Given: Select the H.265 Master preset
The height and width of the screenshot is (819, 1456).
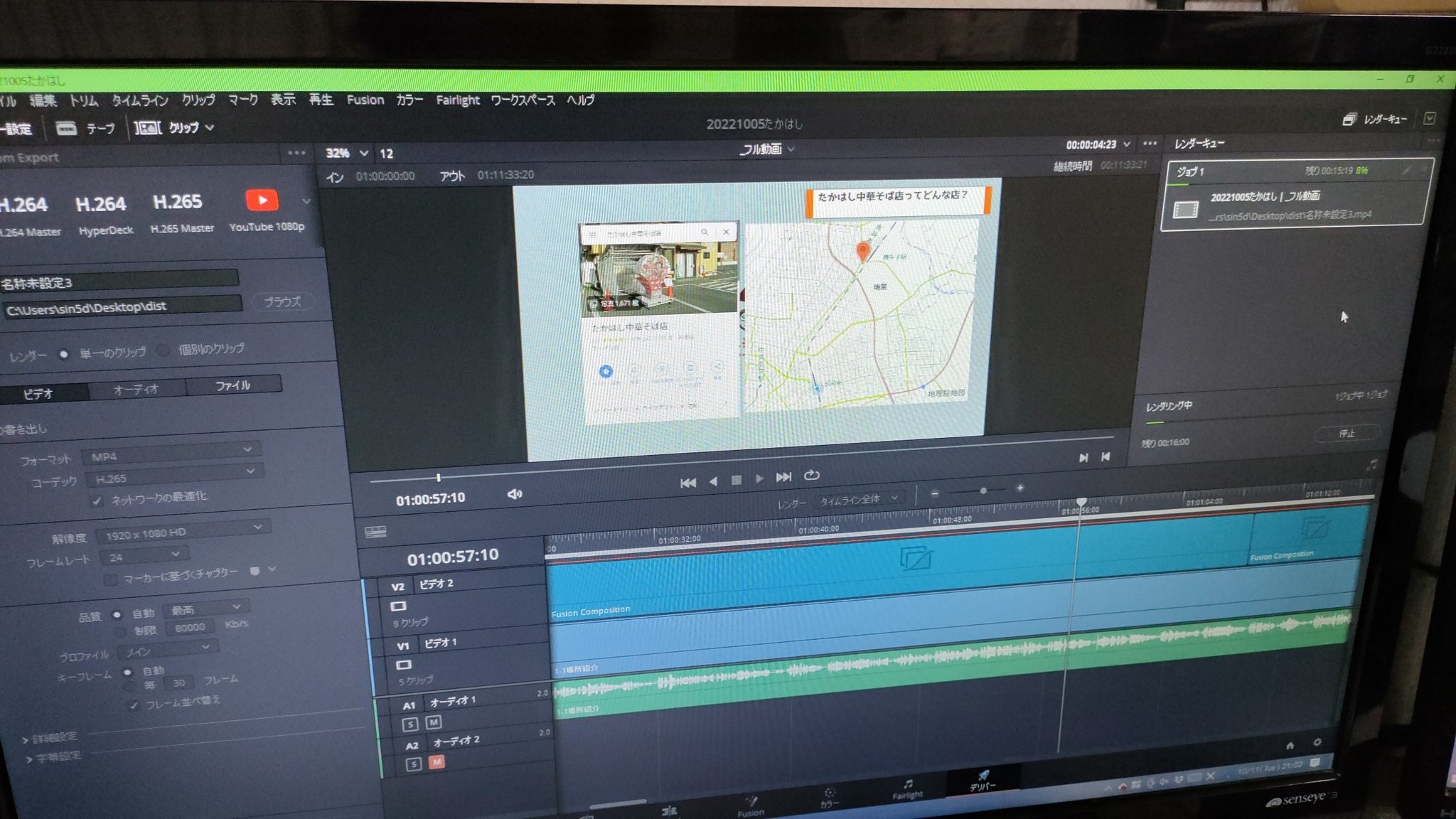Looking at the screenshot, I should point(181,213).
